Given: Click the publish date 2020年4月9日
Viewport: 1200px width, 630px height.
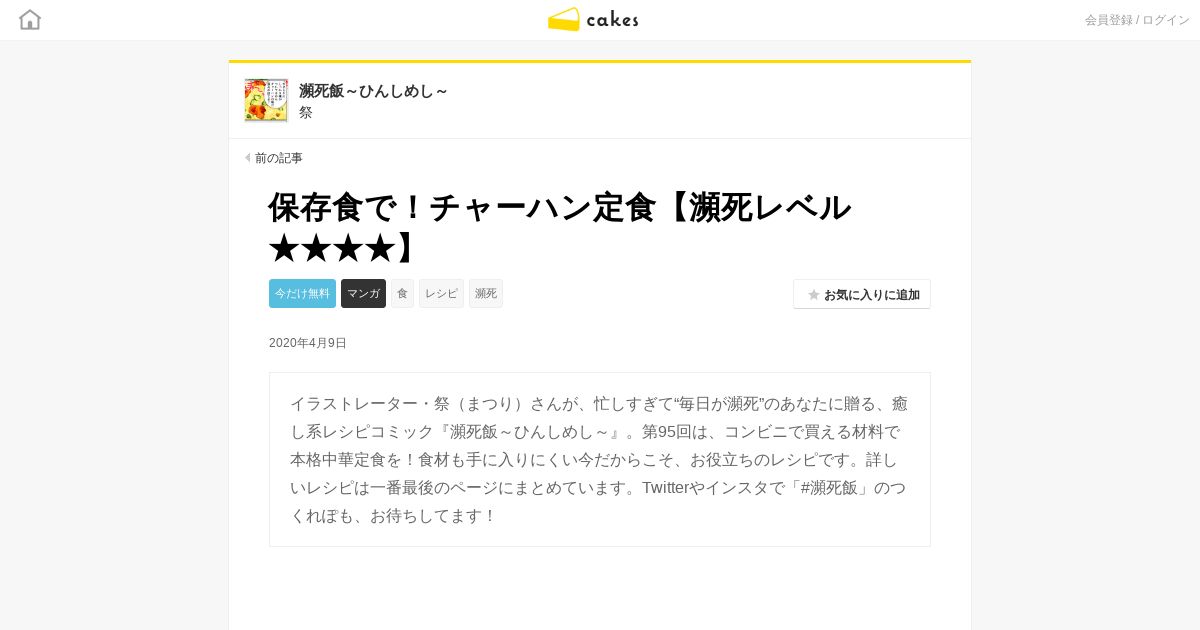Looking at the screenshot, I should (x=308, y=343).
